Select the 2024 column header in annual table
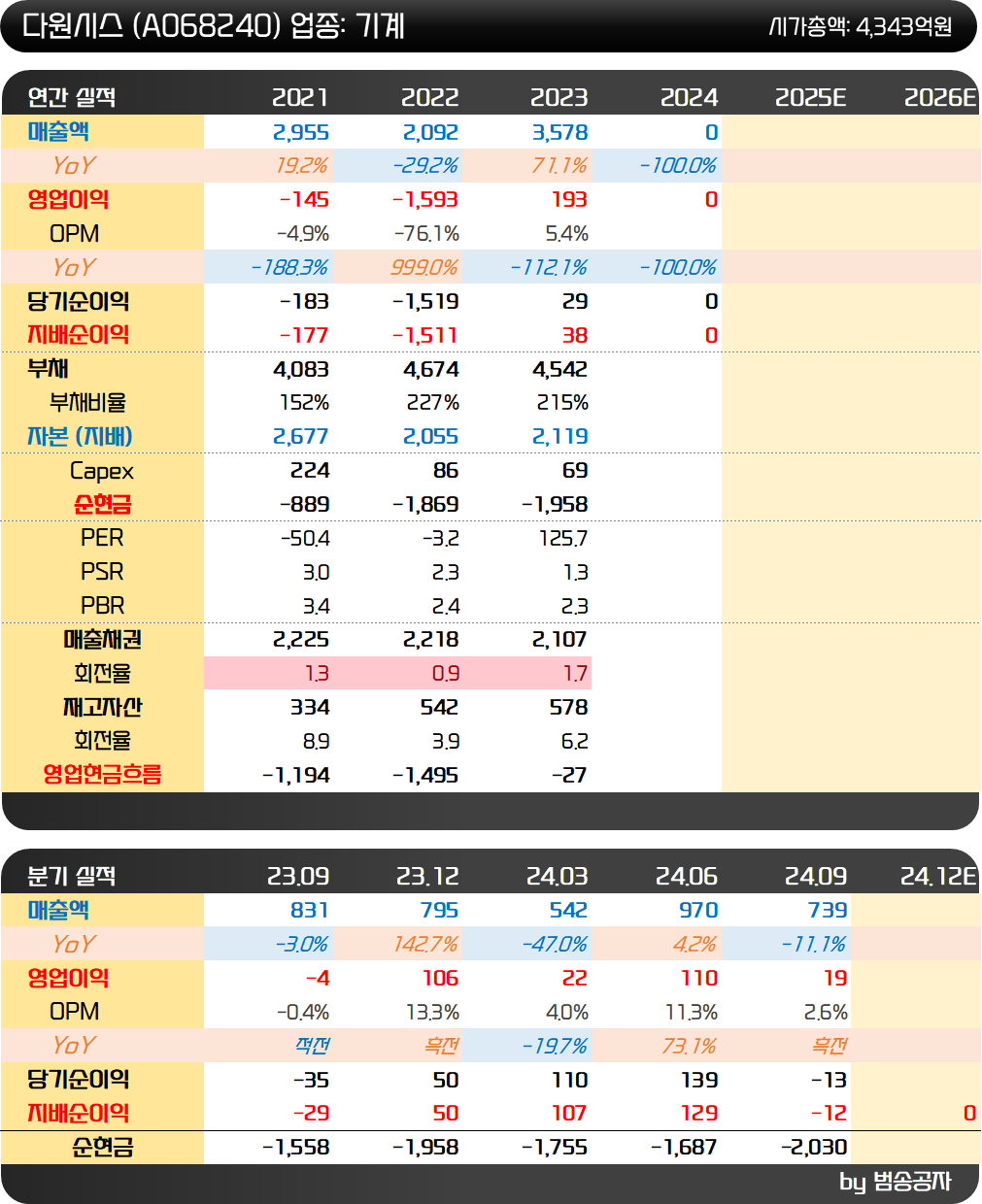 [x=689, y=97]
